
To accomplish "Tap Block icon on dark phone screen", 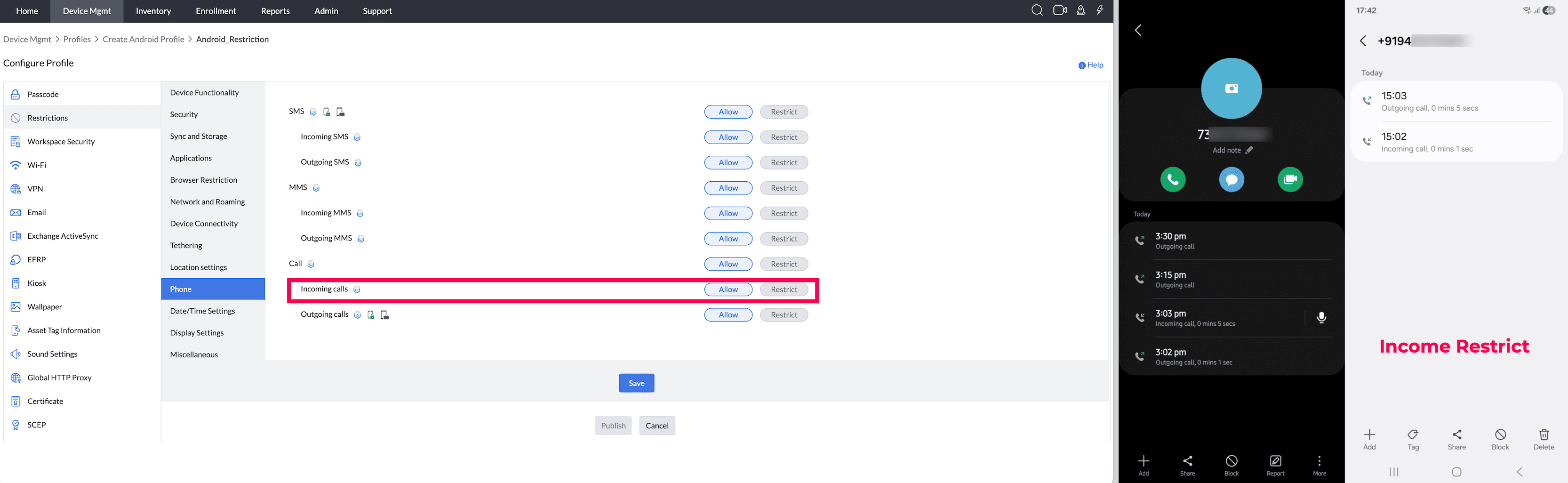I will (x=1232, y=465).
